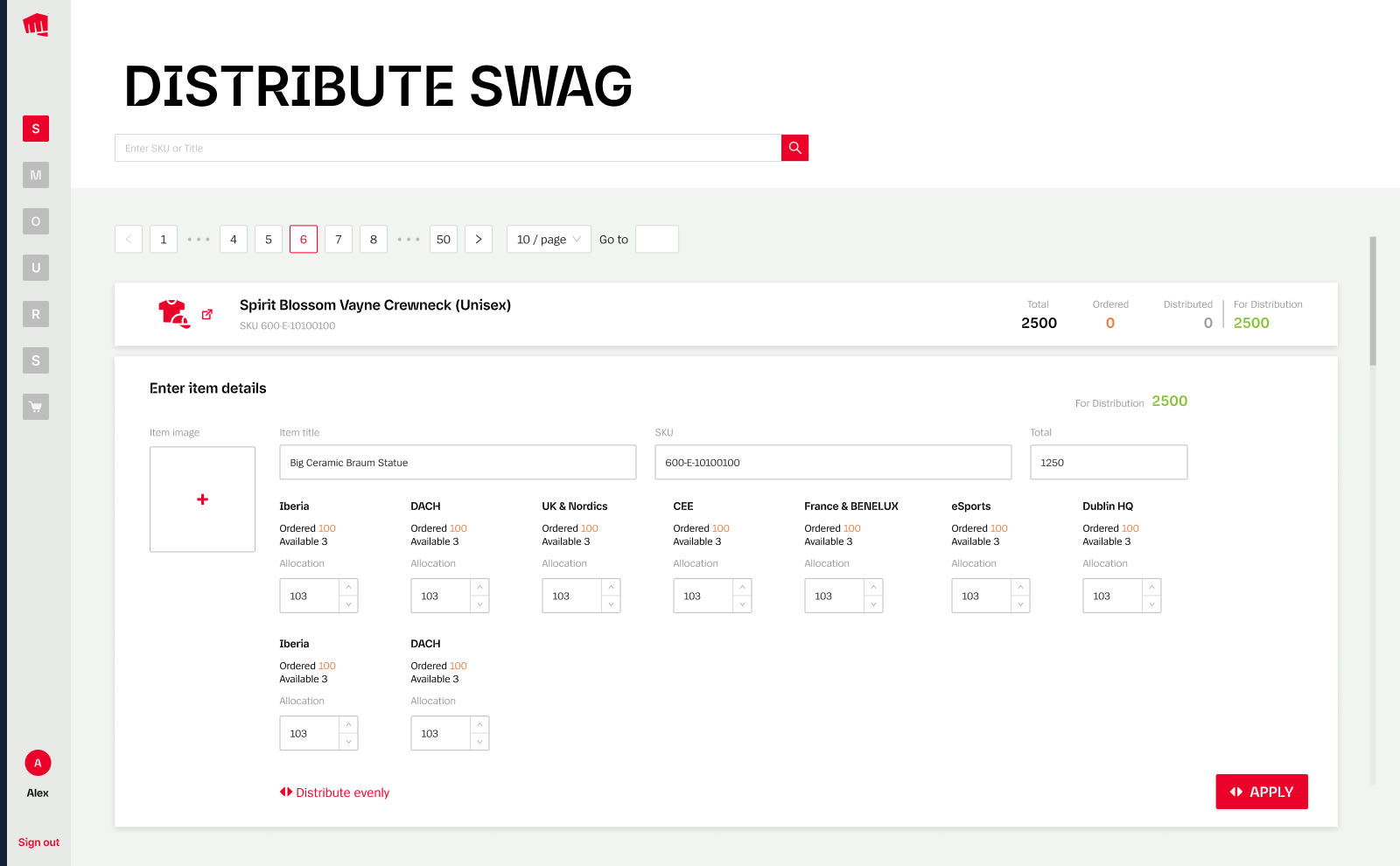Viewport: 1400px width, 866px height.
Task: Go to next page arrow
Action: pos(479,239)
